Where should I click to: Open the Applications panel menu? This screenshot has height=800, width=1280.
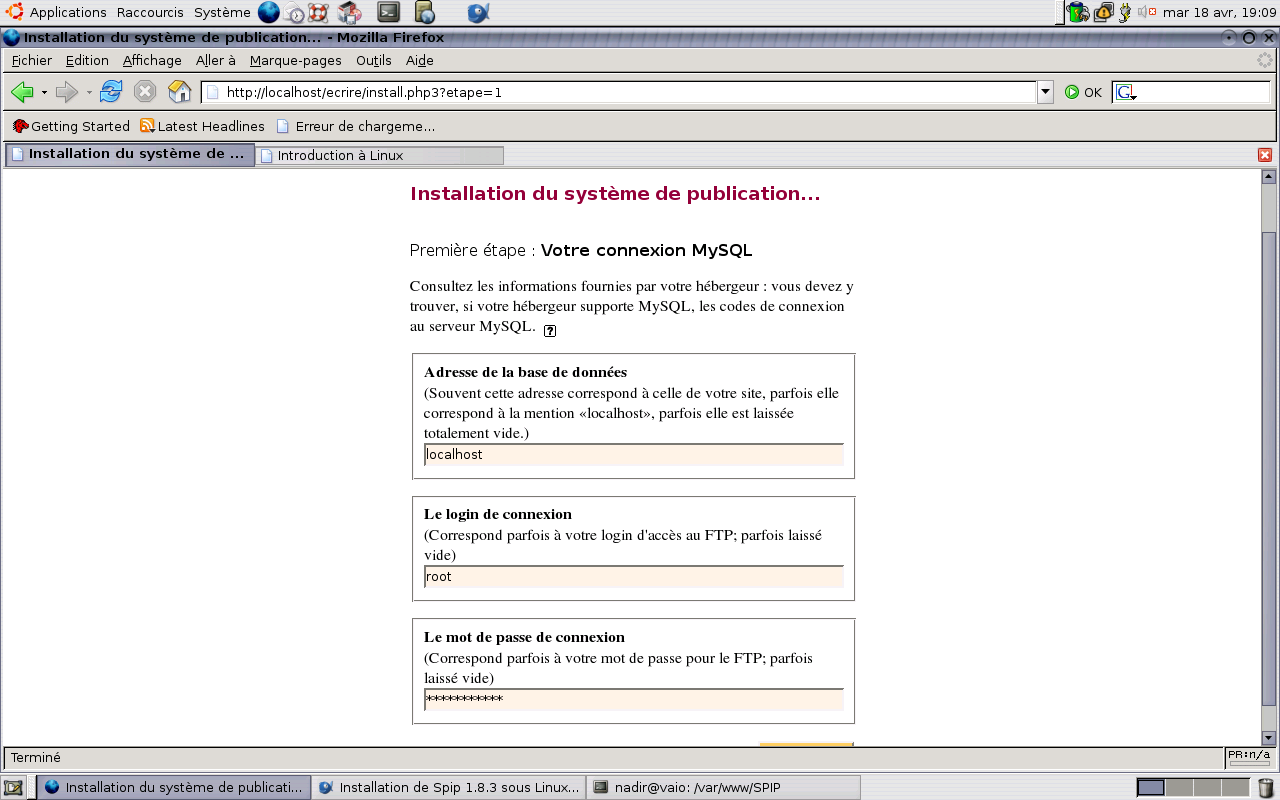pos(68,12)
